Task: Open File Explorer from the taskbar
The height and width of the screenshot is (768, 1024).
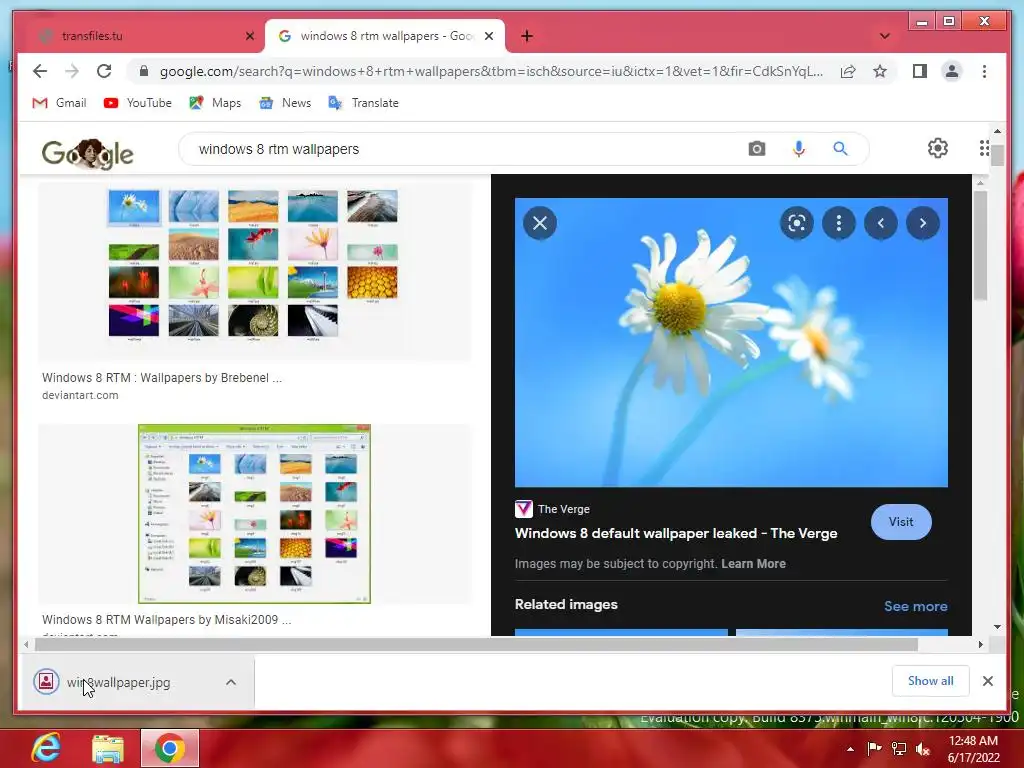Action: (x=108, y=748)
